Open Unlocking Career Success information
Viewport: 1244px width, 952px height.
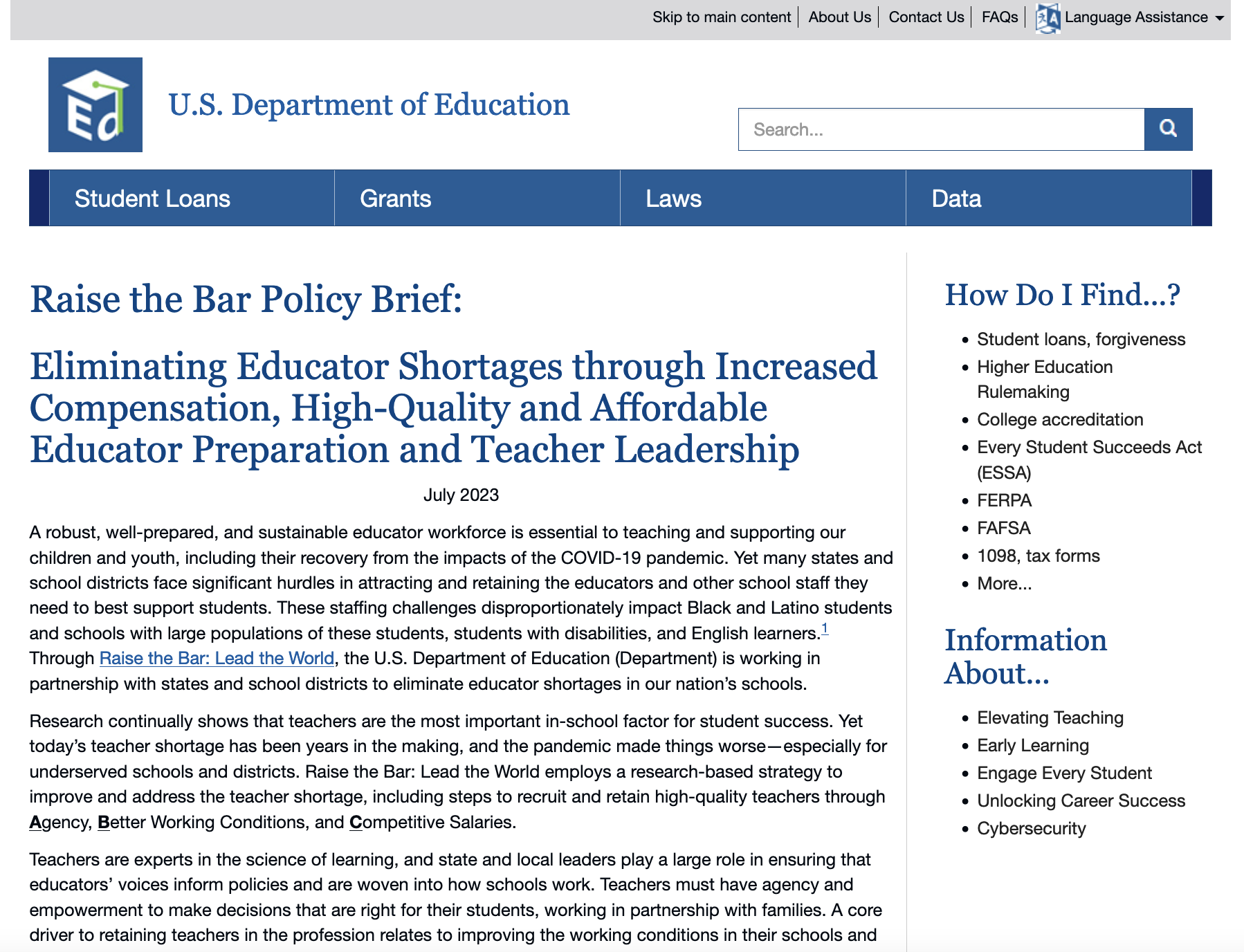tap(1081, 800)
